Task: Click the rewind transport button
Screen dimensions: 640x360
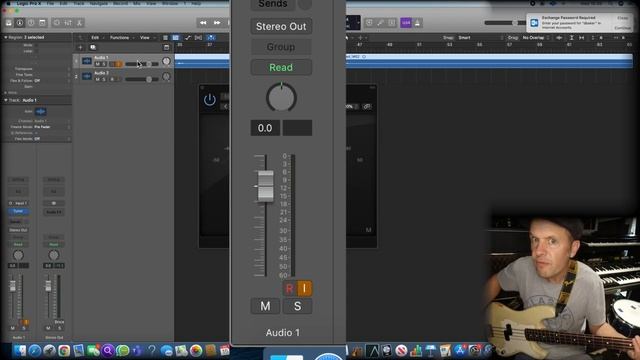Action: [203, 23]
